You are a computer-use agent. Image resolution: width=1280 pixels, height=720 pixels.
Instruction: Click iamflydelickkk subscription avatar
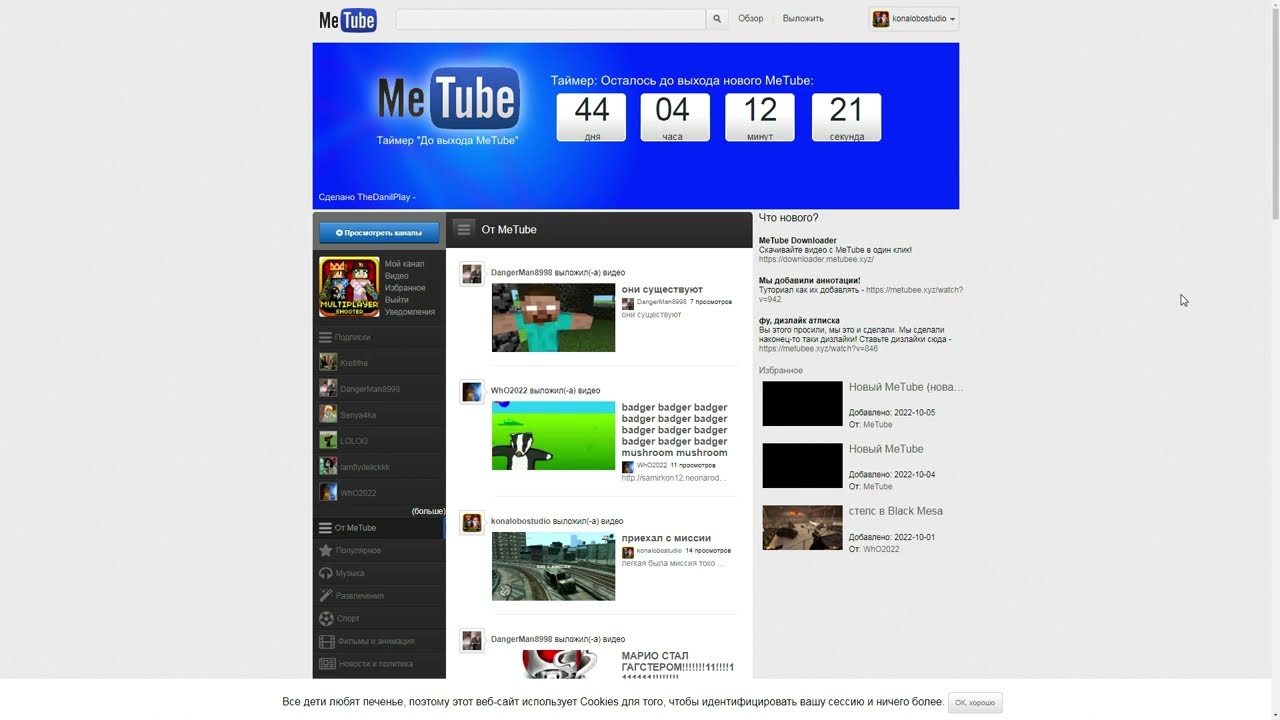(x=328, y=466)
